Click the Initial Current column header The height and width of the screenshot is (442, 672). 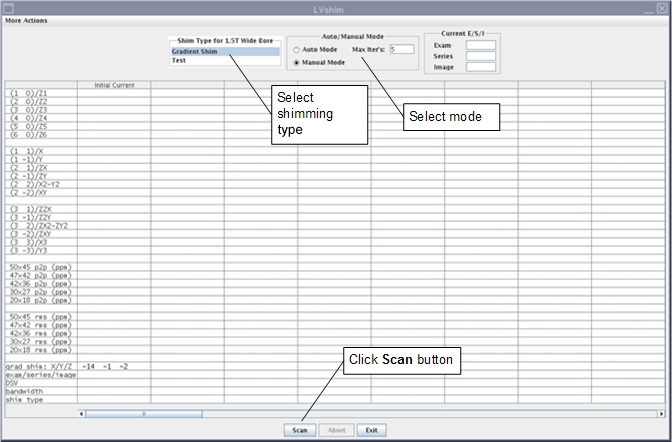113,85
